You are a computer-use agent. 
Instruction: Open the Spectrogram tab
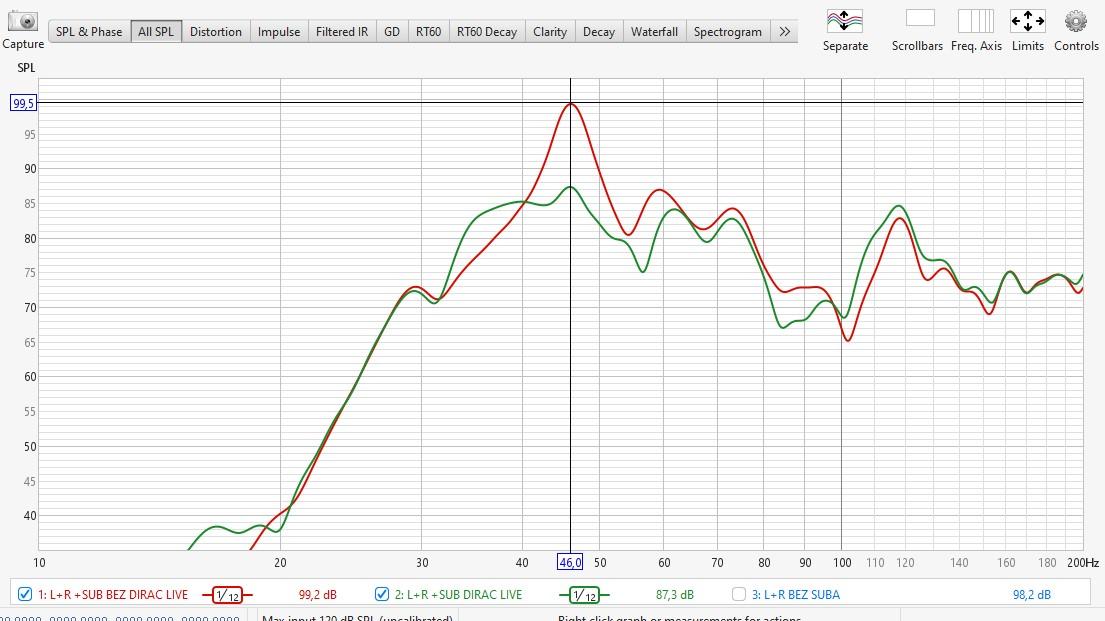[728, 32]
